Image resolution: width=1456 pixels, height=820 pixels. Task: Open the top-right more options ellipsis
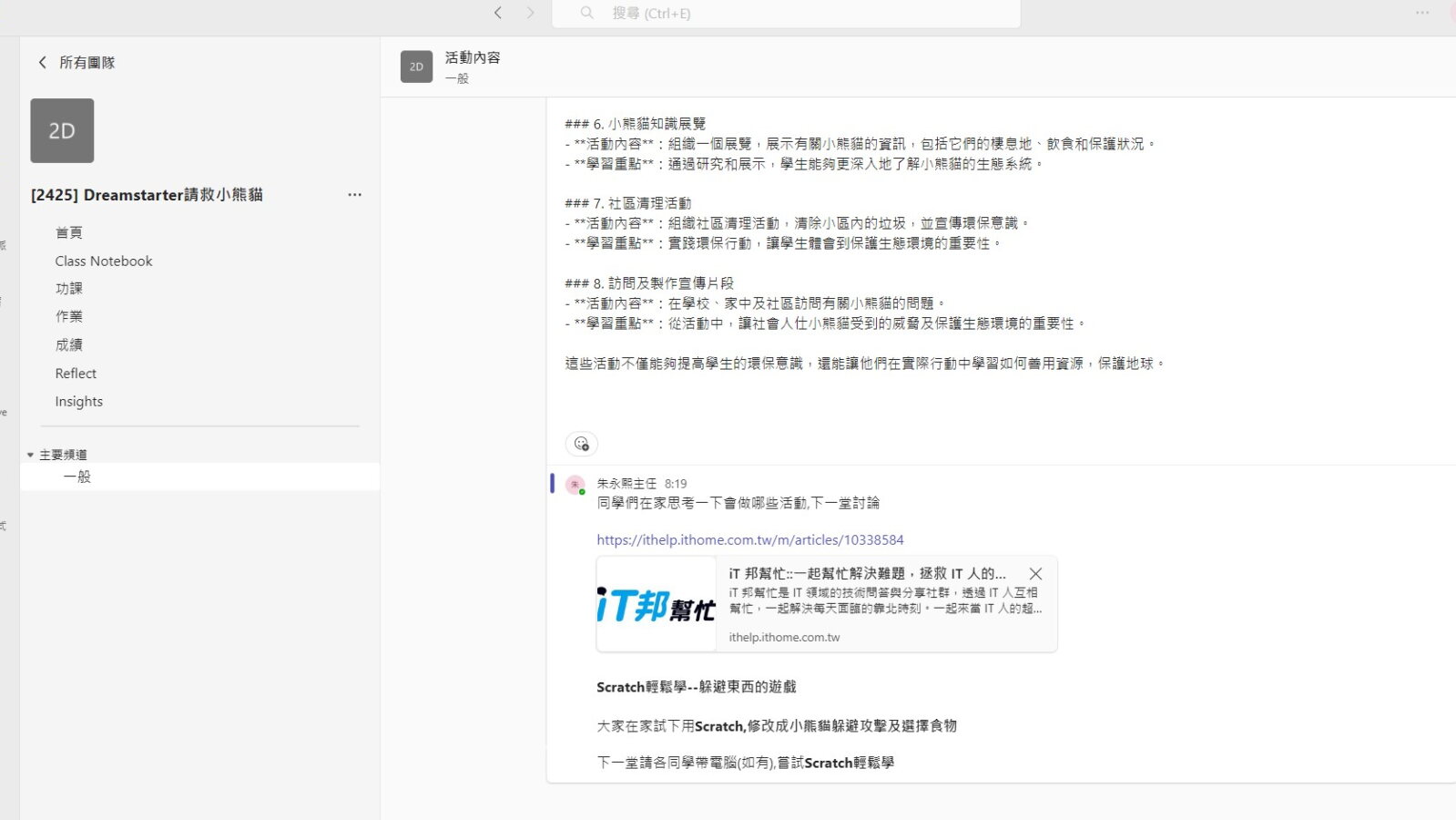(x=1422, y=13)
